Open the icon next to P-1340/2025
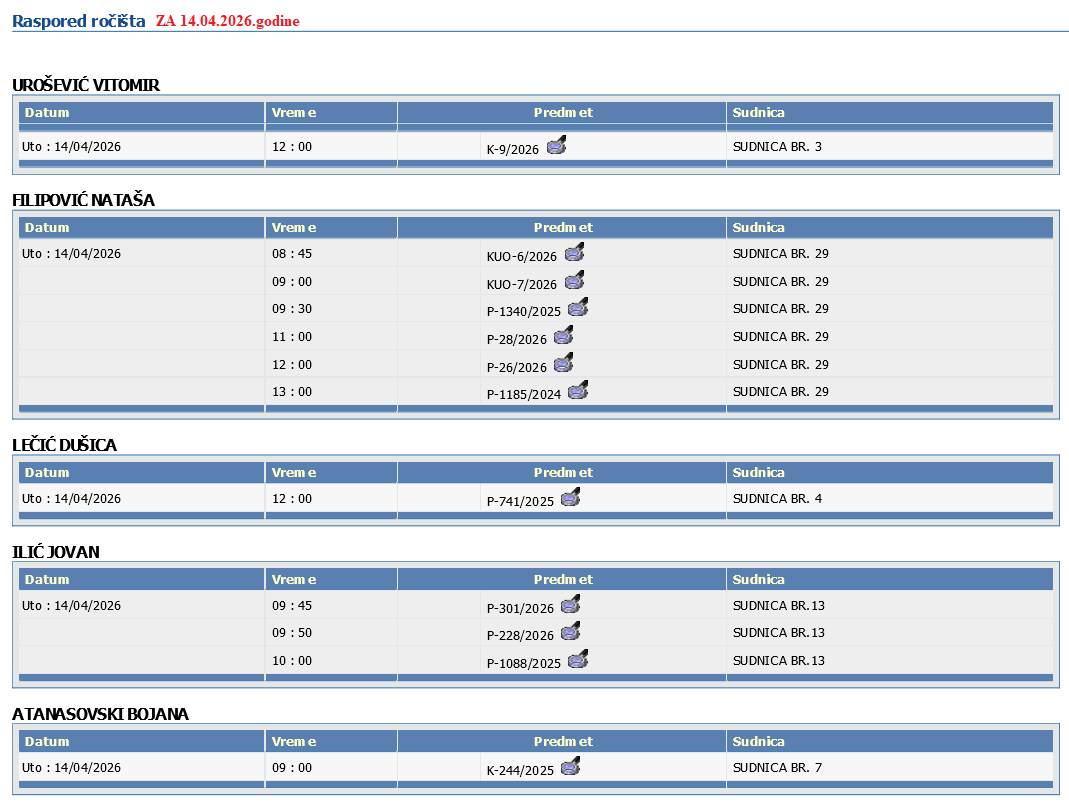Viewport: 1069px width, 805px height. [x=578, y=308]
